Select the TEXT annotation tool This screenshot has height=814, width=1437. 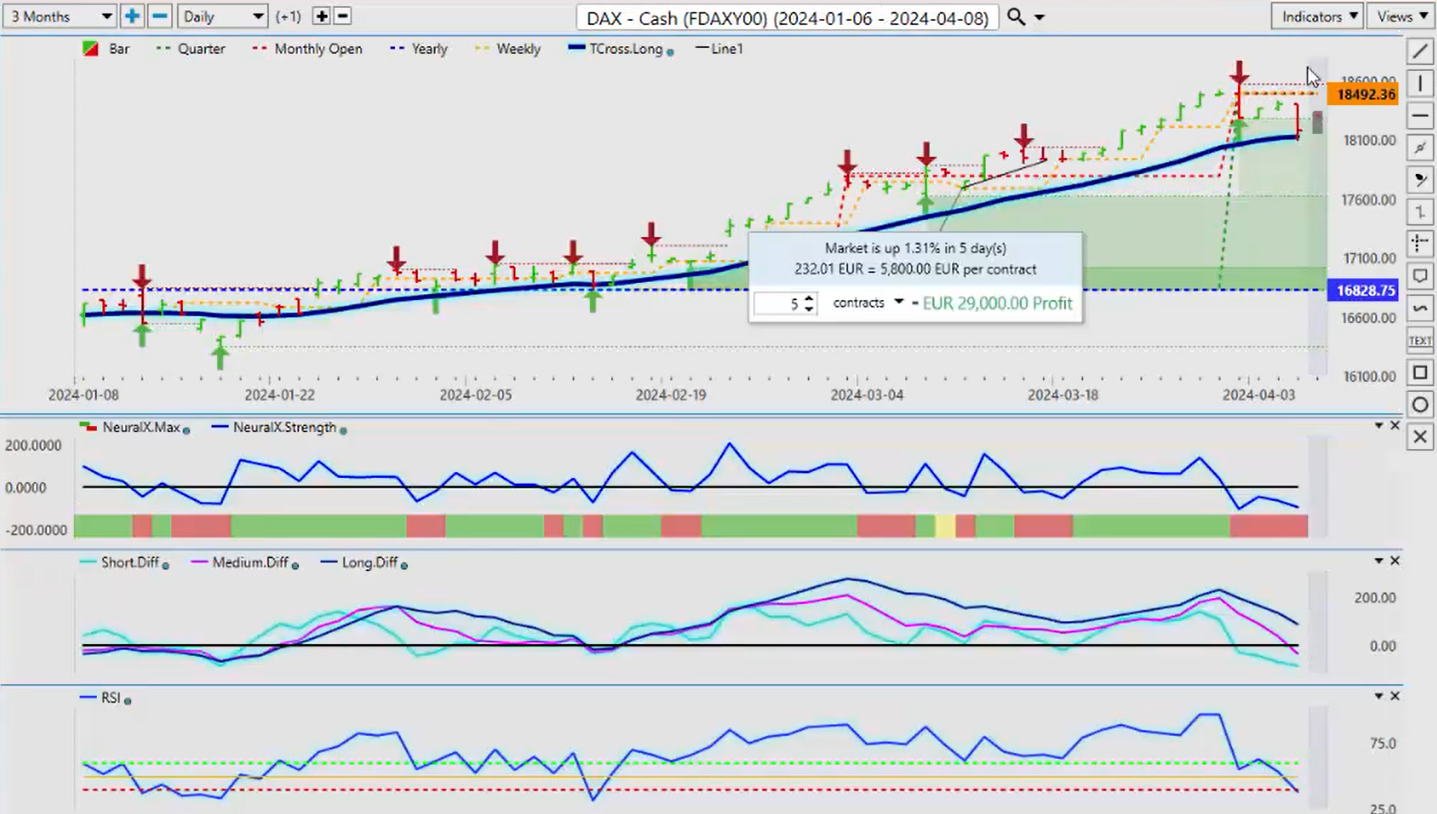(1420, 341)
